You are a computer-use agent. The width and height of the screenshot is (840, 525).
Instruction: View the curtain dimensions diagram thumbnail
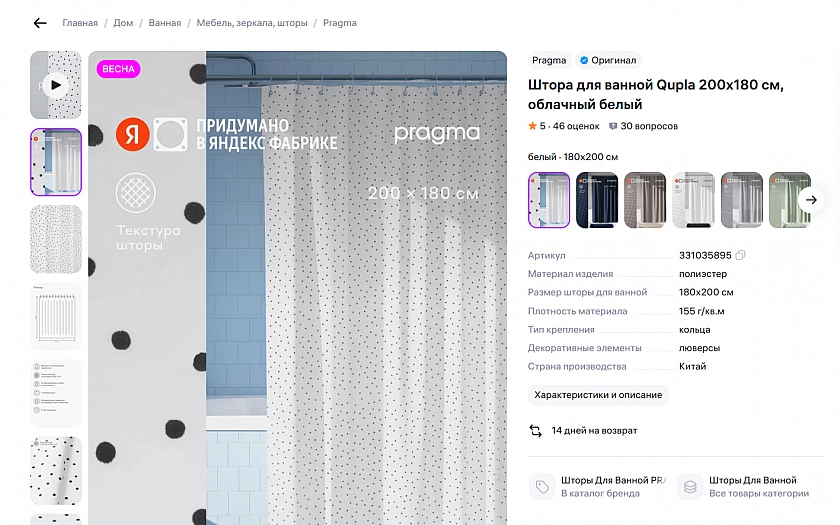56,316
